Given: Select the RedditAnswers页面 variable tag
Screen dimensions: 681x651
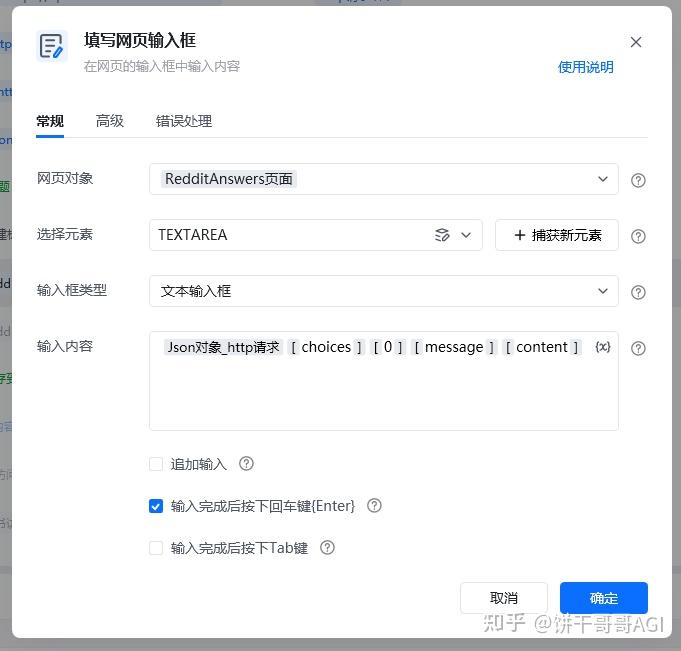Looking at the screenshot, I should click(x=229, y=179).
